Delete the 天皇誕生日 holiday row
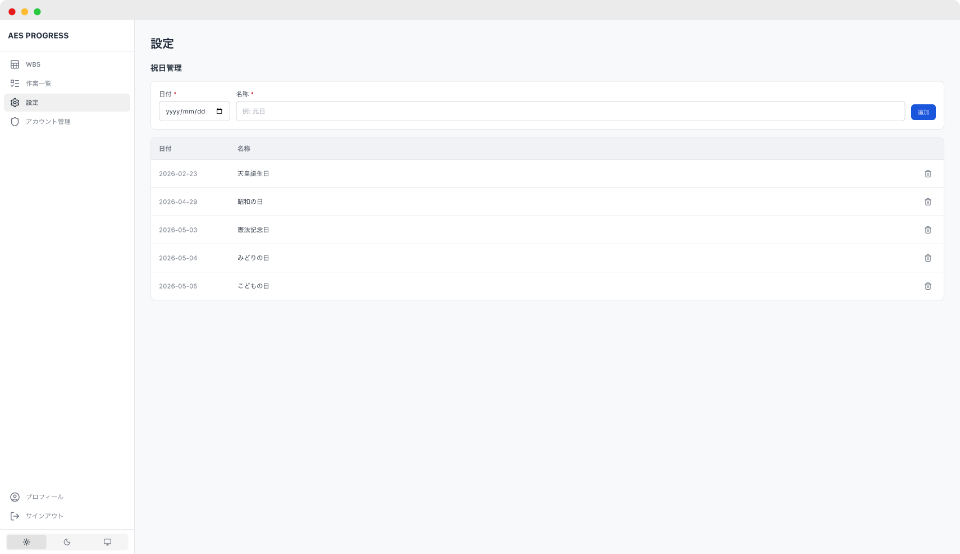The height and width of the screenshot is (554, 960). click(x=927, y=174)
